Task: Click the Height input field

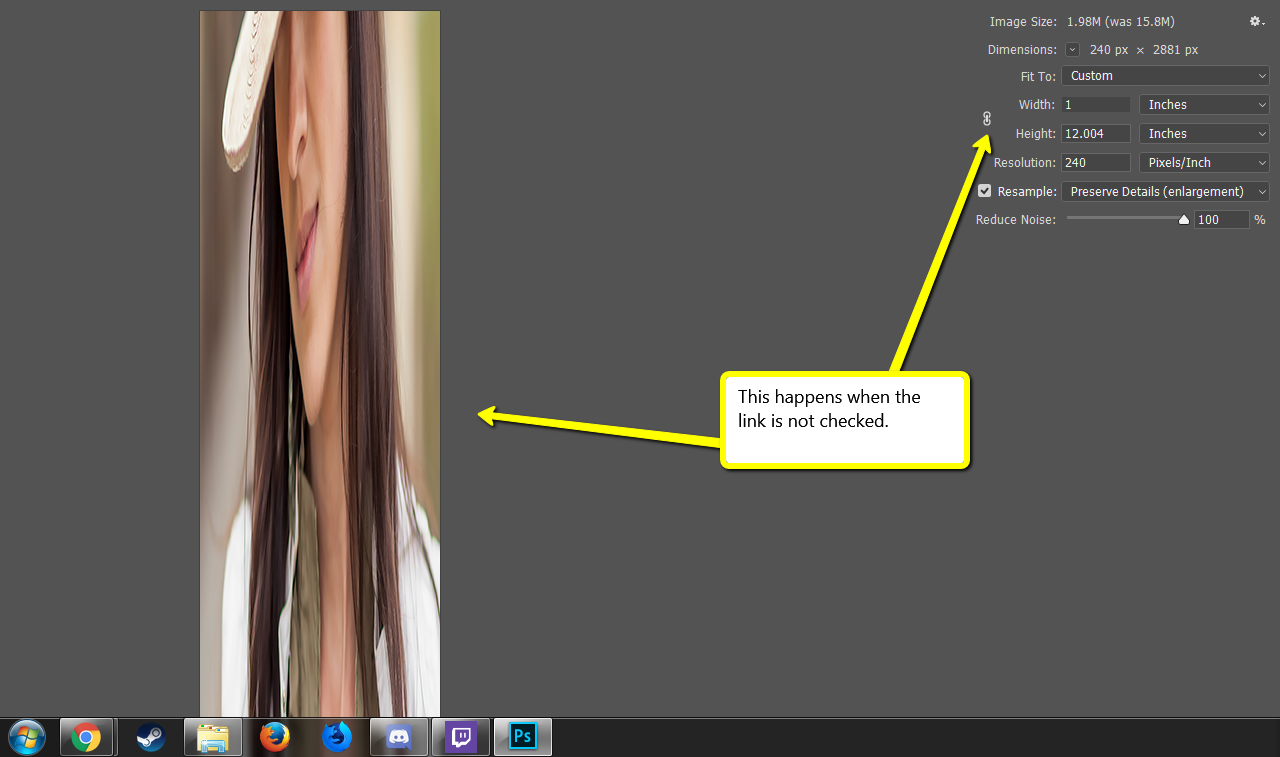Action: (1096, 133)
